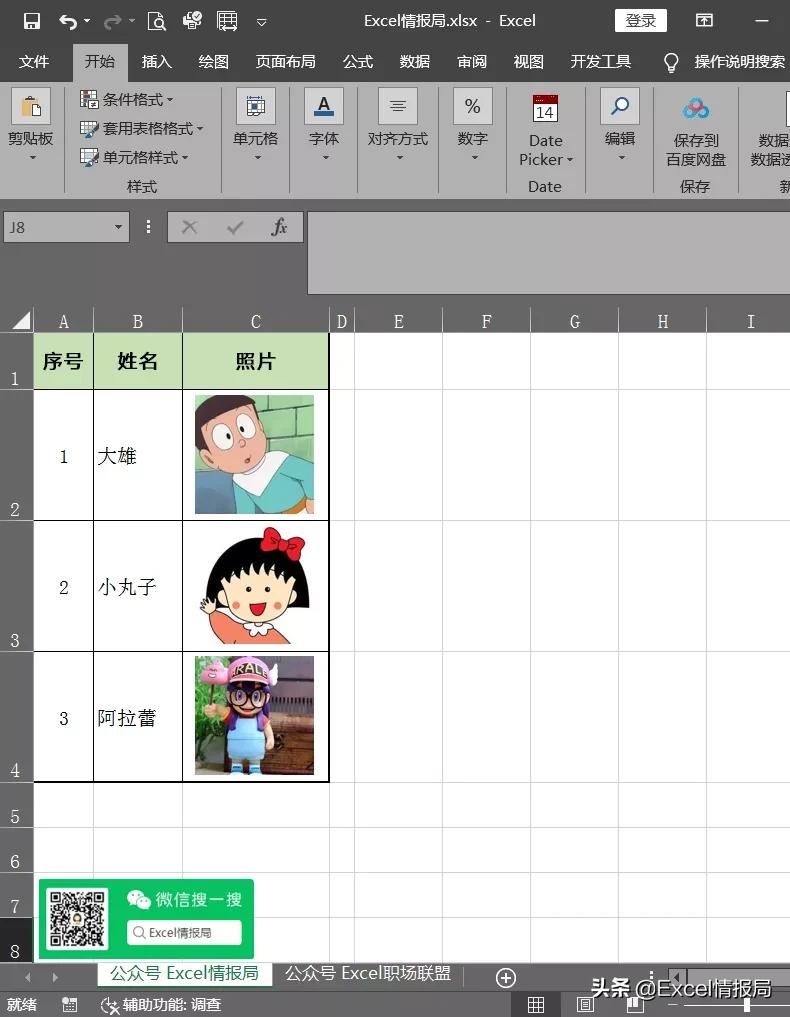Switch to the 开发工具 ribbon tab
Viewport: 790px width, 1017px height.
click(x=601, y=62)
